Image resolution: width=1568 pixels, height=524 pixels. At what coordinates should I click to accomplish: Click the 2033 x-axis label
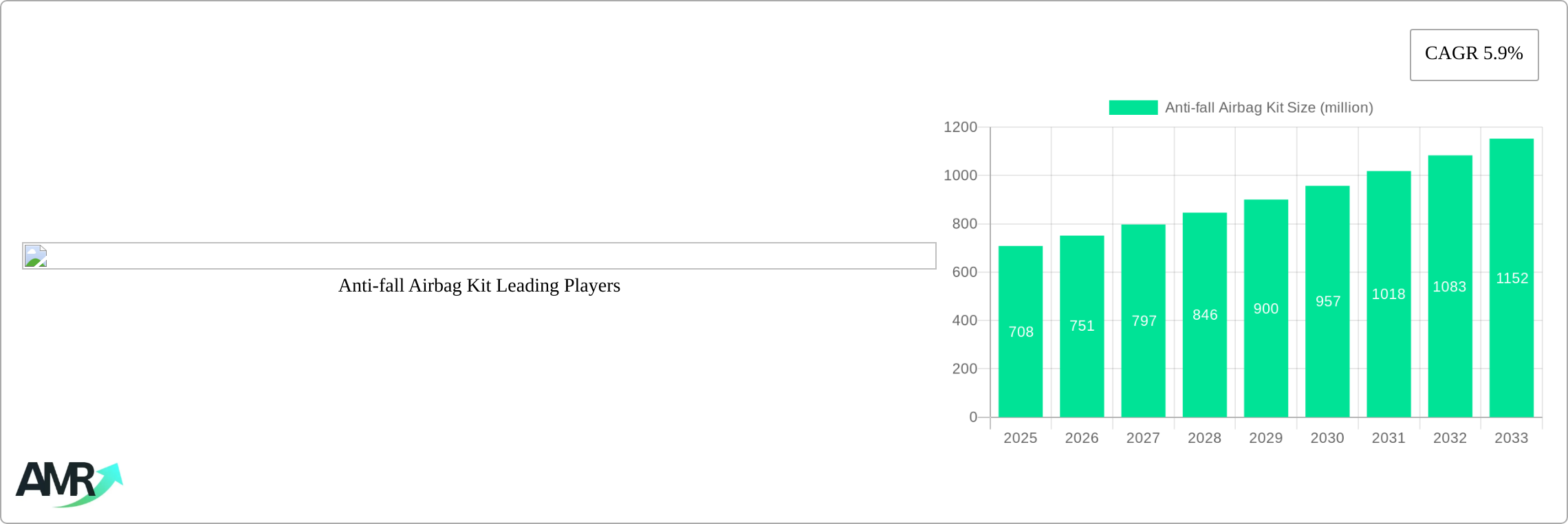click(1512, 438)
